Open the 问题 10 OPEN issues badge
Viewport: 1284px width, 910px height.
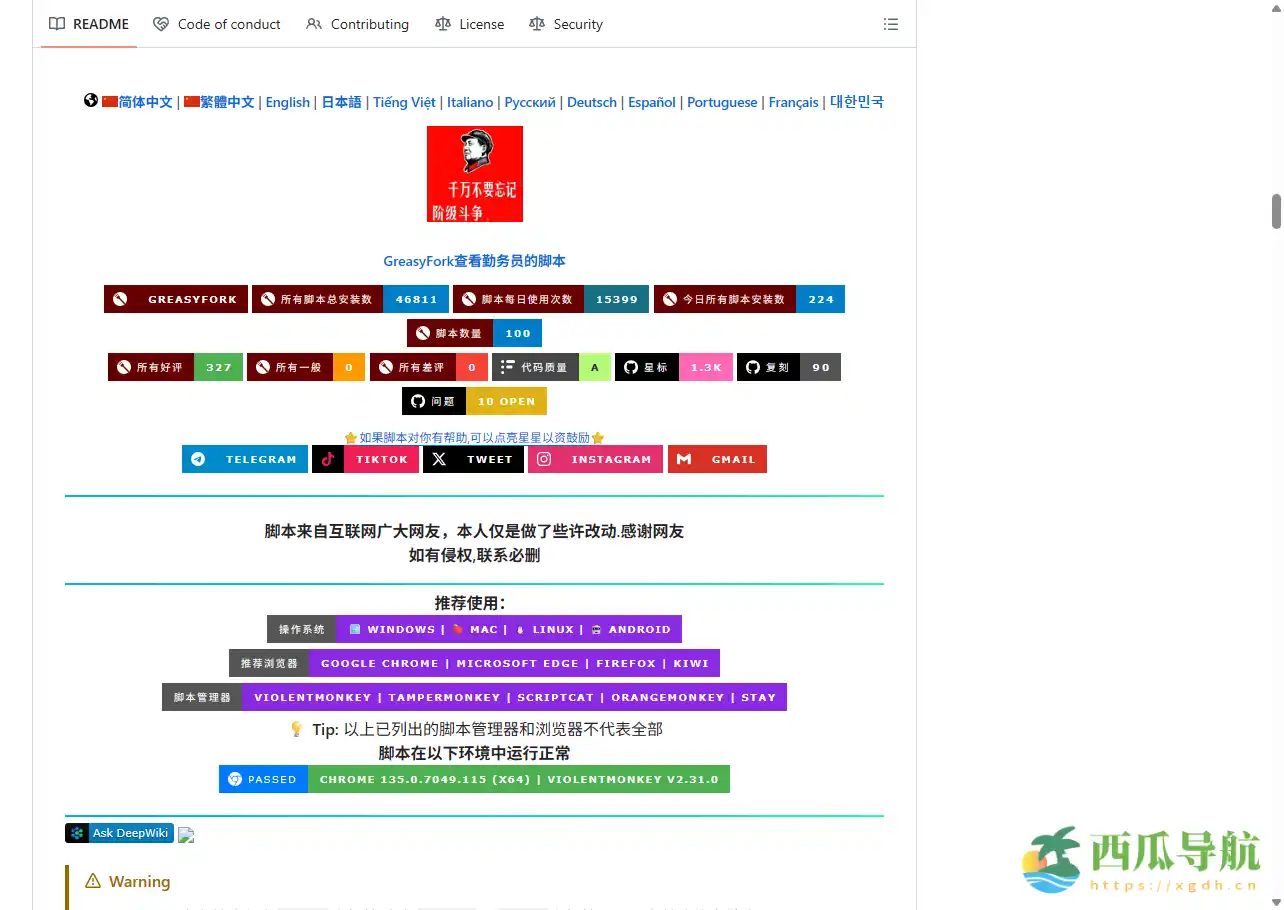[x=474, y=401]
